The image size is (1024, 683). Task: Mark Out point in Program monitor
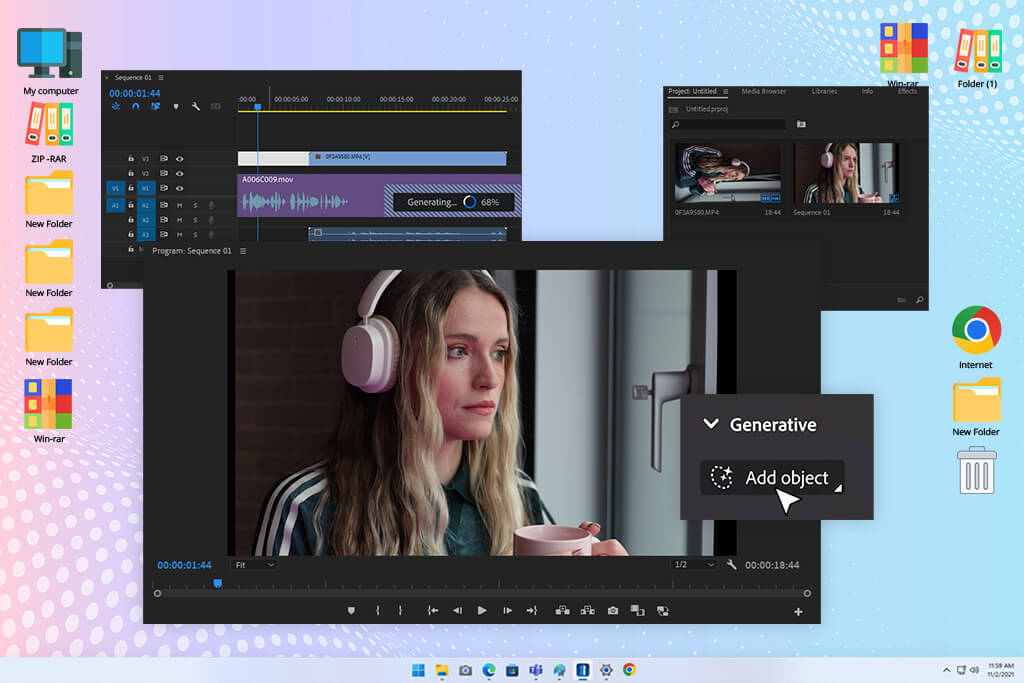tap(400, 611)
